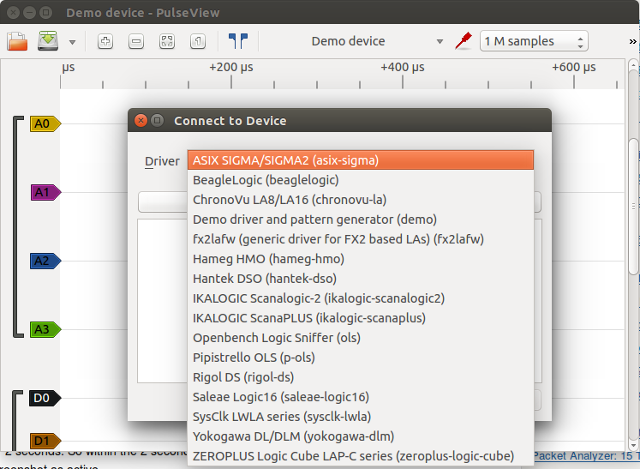Click the Zoom to fit icon
Image resolution: width=640 pixels, height=469 pixels.
[x=167, y=41]
